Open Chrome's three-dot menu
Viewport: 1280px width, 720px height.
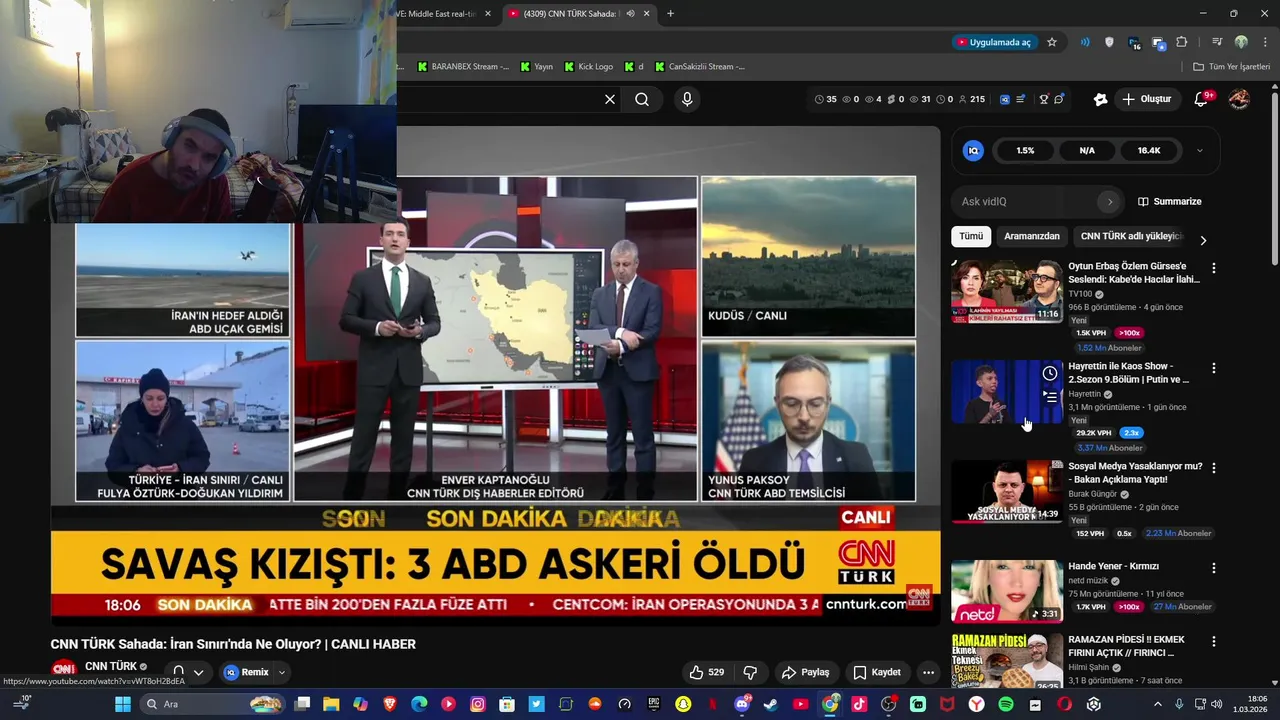pyautogui.click(x=1264, y=42)
